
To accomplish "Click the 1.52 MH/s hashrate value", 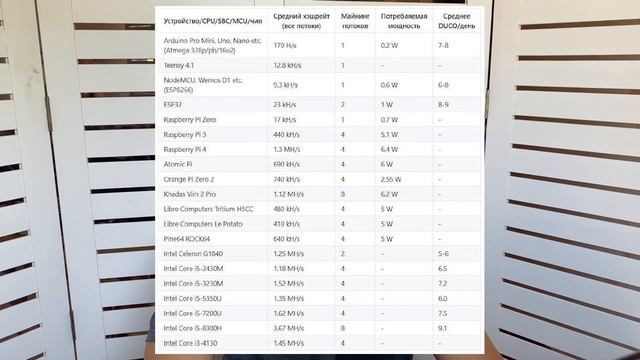I will pyautogui.click(x=289, y=283).
